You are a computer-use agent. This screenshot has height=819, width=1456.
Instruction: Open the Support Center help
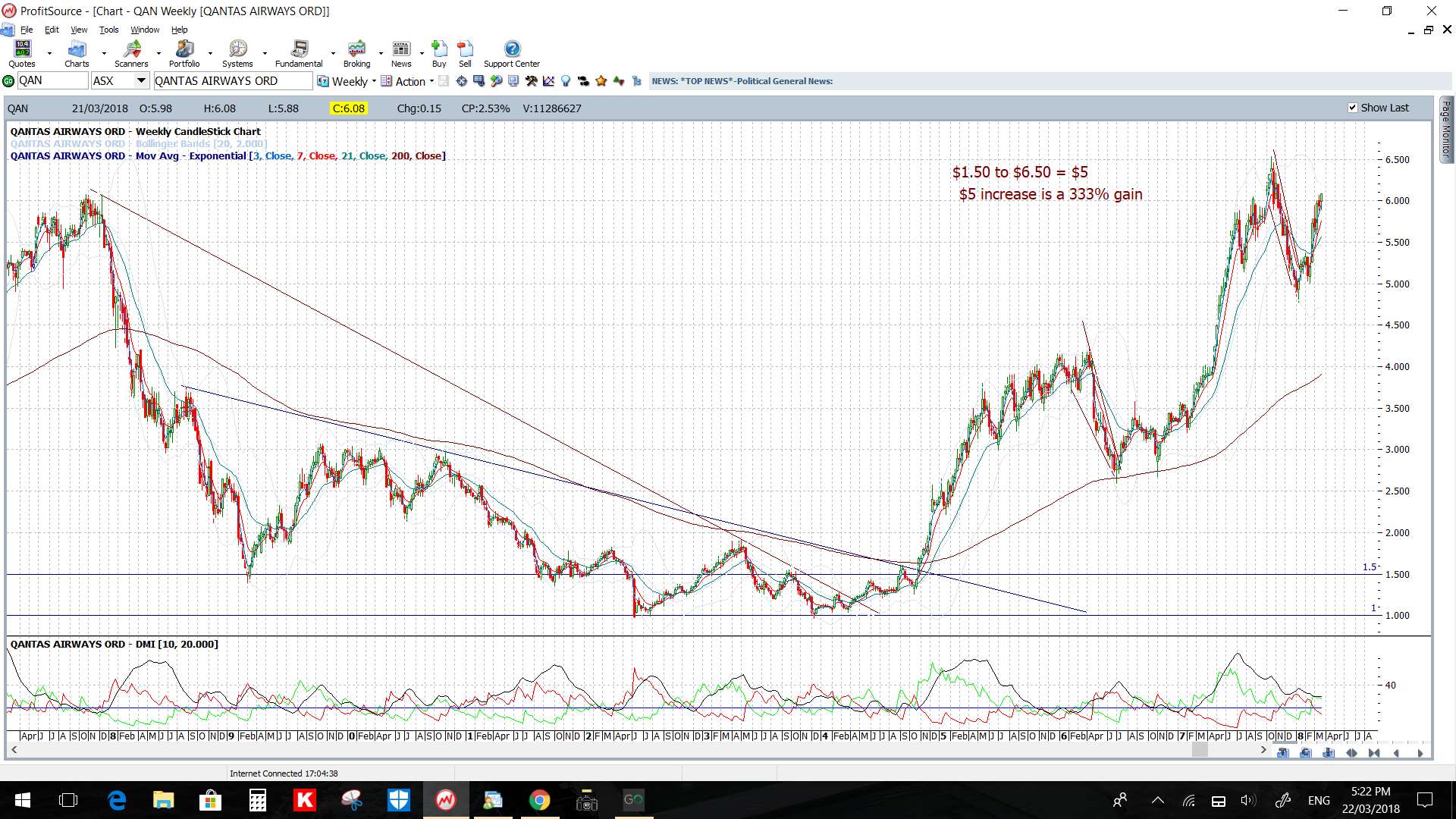click(512, 54)
